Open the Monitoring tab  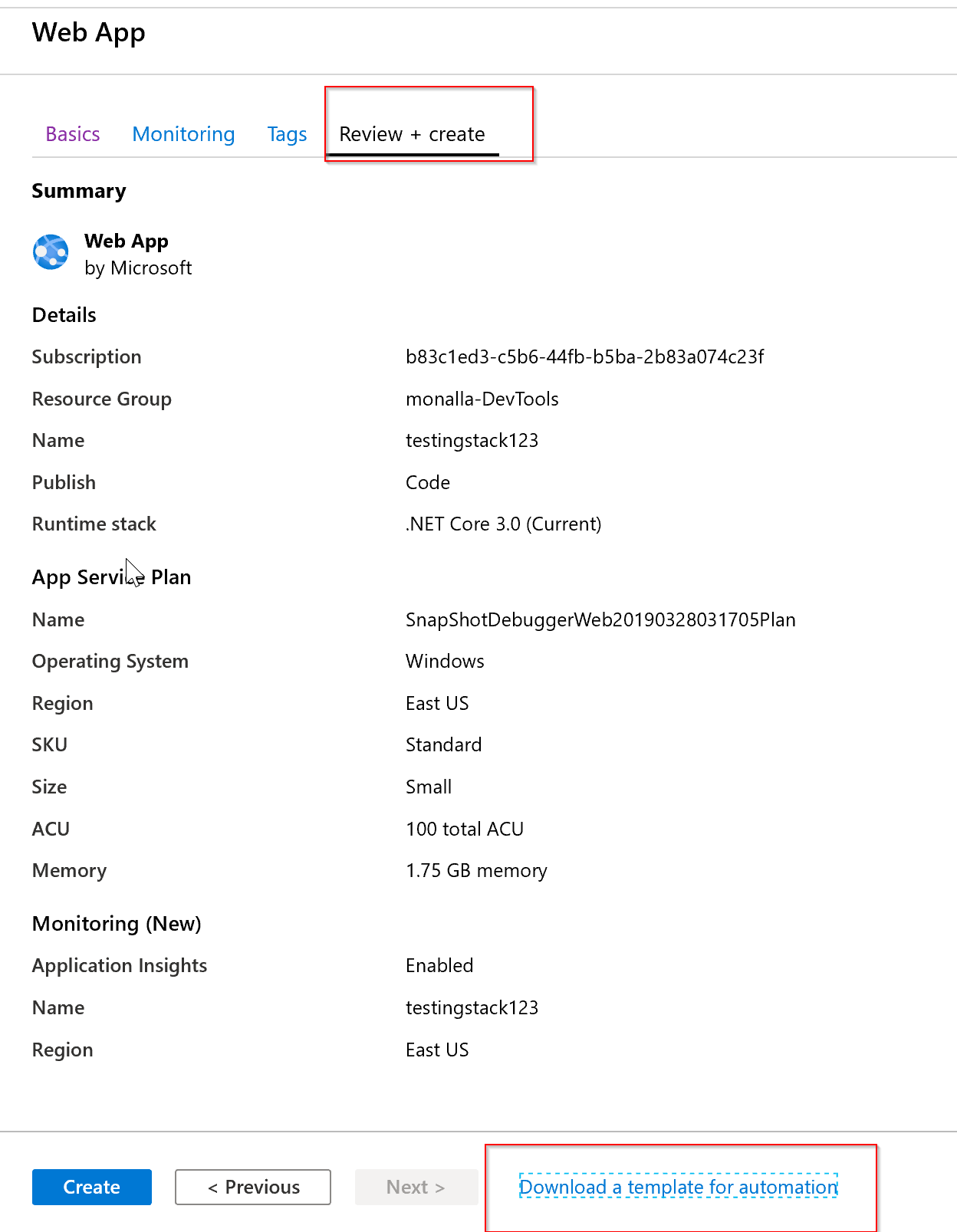pyautogui.click(x=183, y=133)
